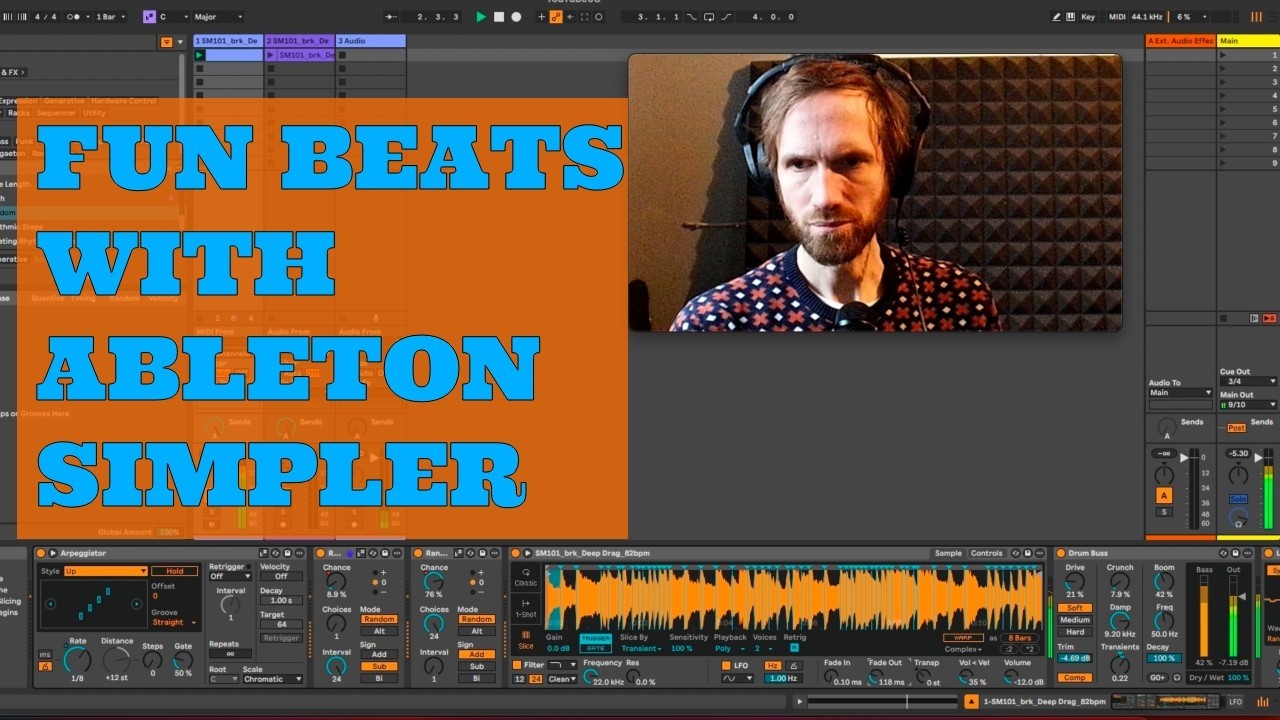The width and height of the screenshot is (1280, 720).
Task: Open the Retrigger Off dropdown
Action: point(229,576)
